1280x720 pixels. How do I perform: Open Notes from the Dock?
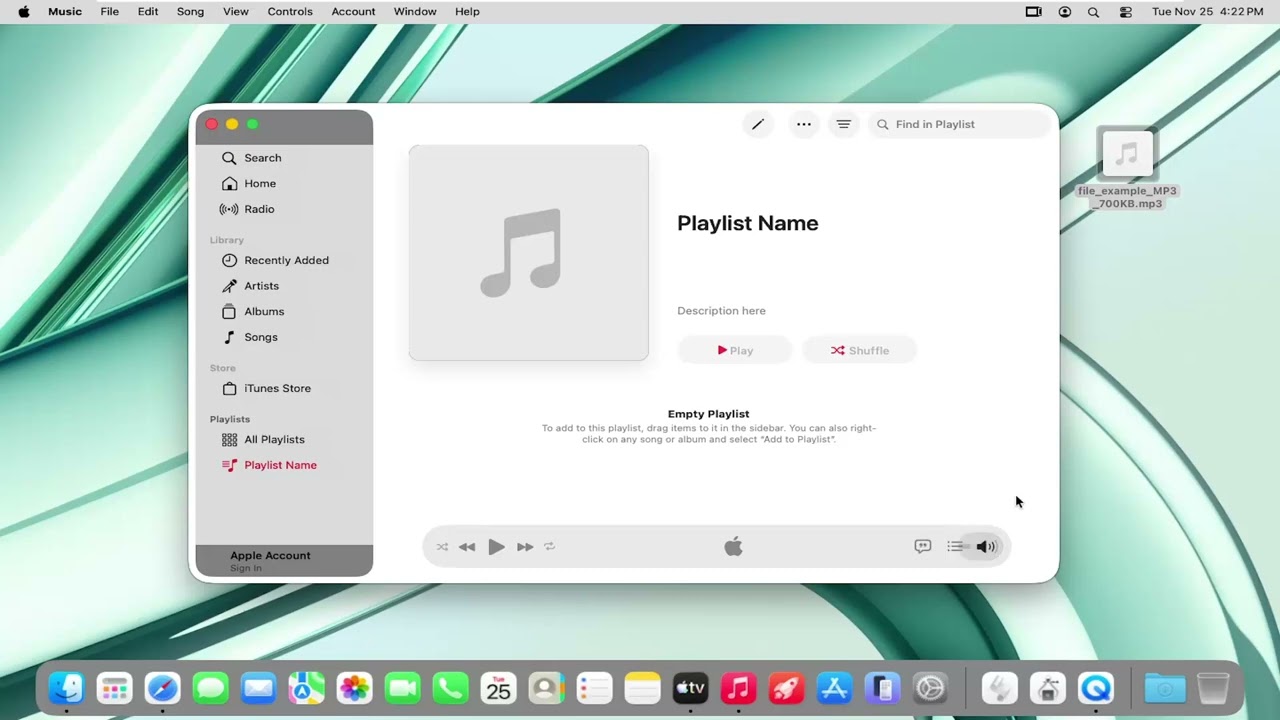point(642,688)
